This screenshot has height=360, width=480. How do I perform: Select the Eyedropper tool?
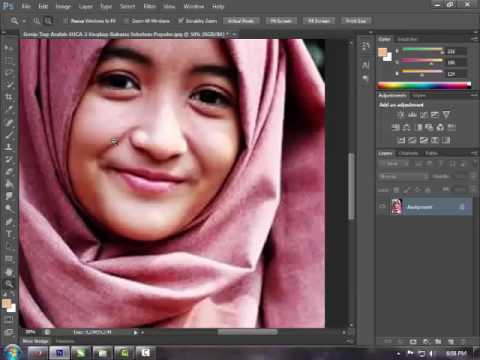[x=9, y=109]
